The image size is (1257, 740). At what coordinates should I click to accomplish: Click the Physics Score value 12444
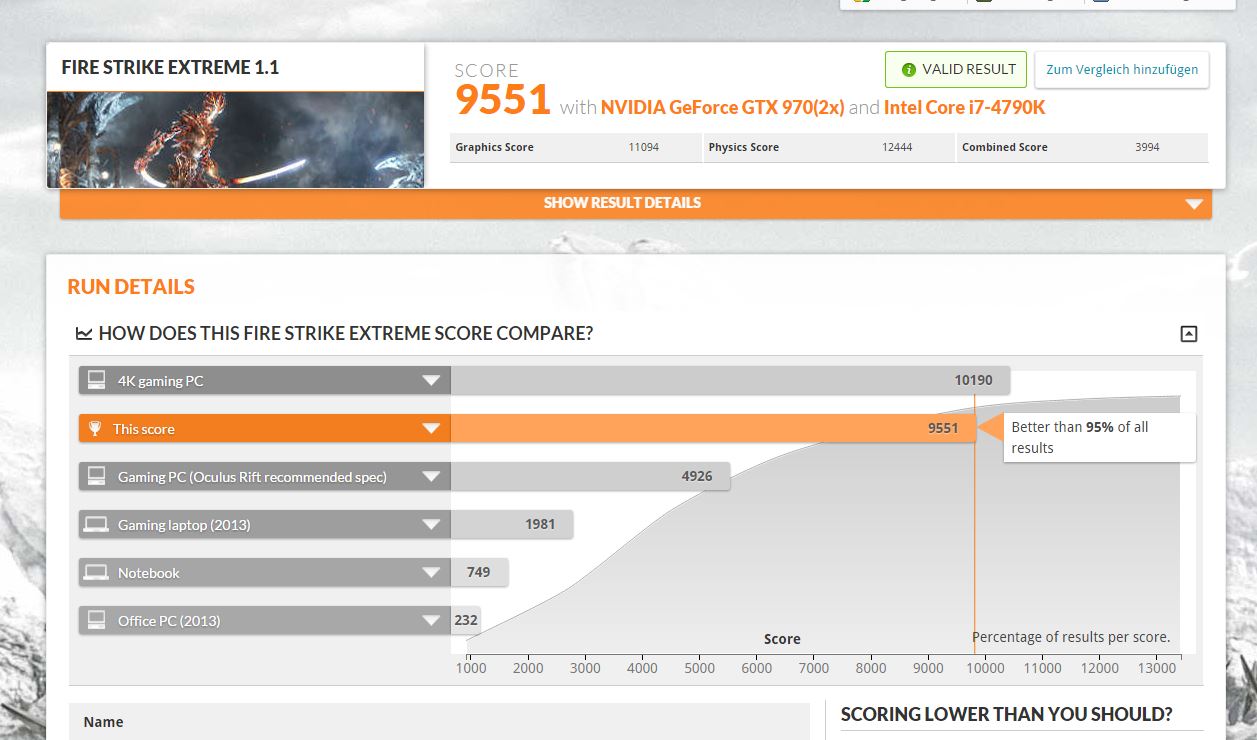(897, 147)
